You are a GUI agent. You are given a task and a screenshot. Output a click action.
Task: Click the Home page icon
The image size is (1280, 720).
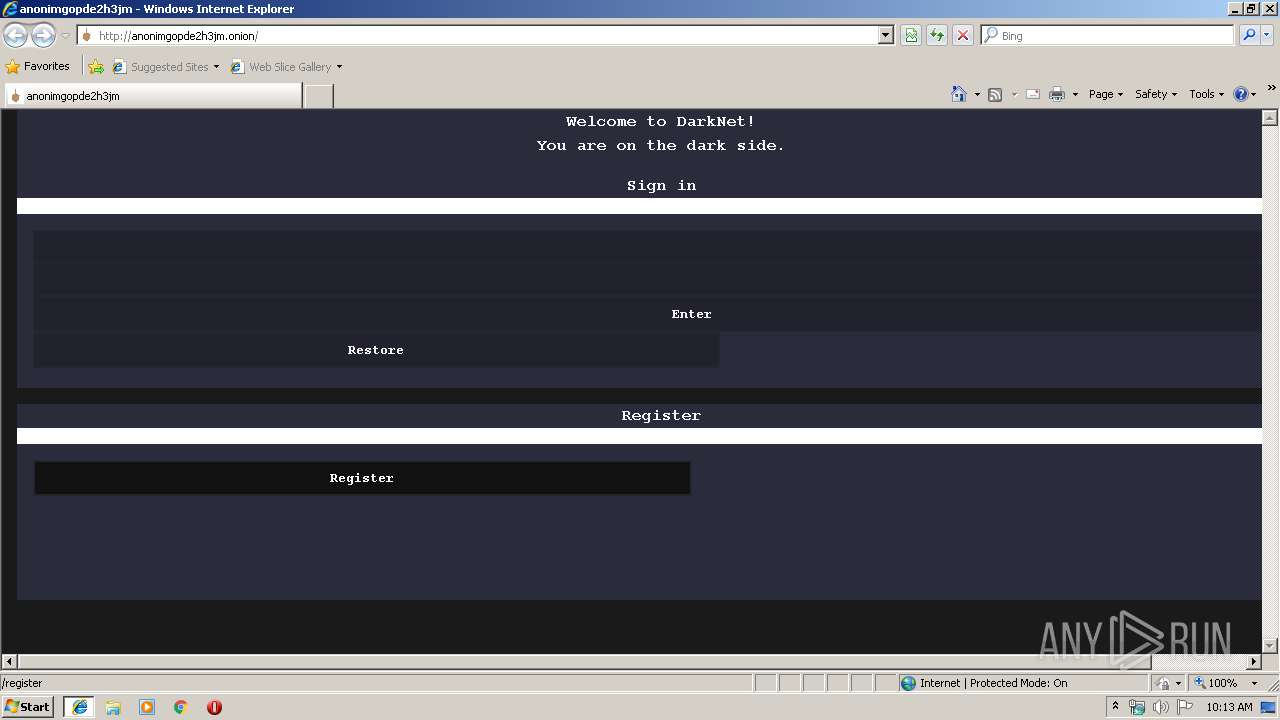click(959, 94)
